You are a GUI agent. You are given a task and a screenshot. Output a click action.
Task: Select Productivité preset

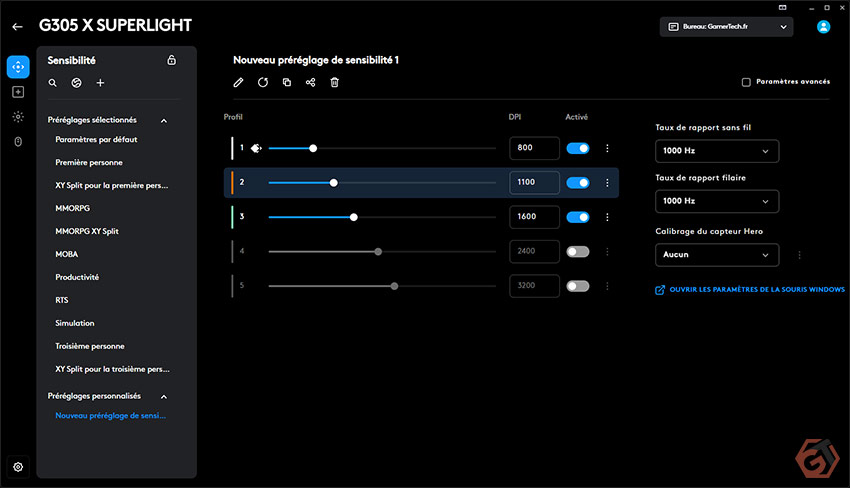77,277
